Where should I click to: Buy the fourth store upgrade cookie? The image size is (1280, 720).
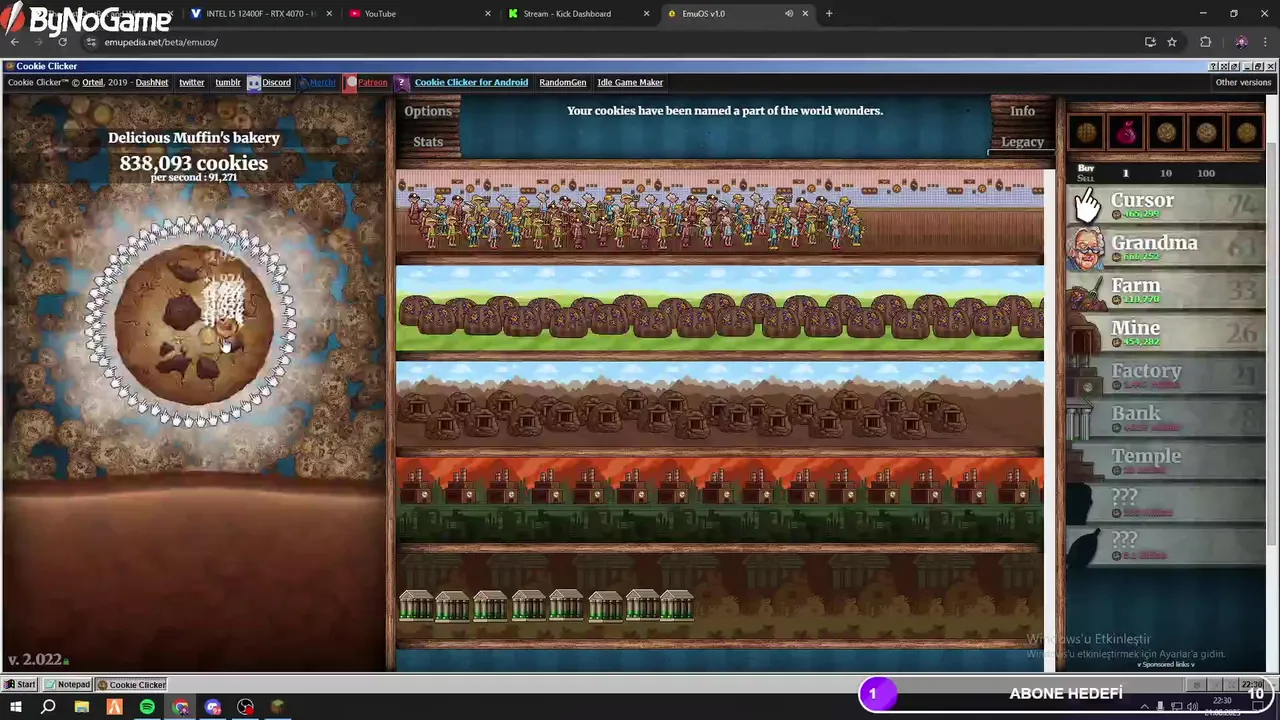pyautogui.click(x=1207, y=132)
